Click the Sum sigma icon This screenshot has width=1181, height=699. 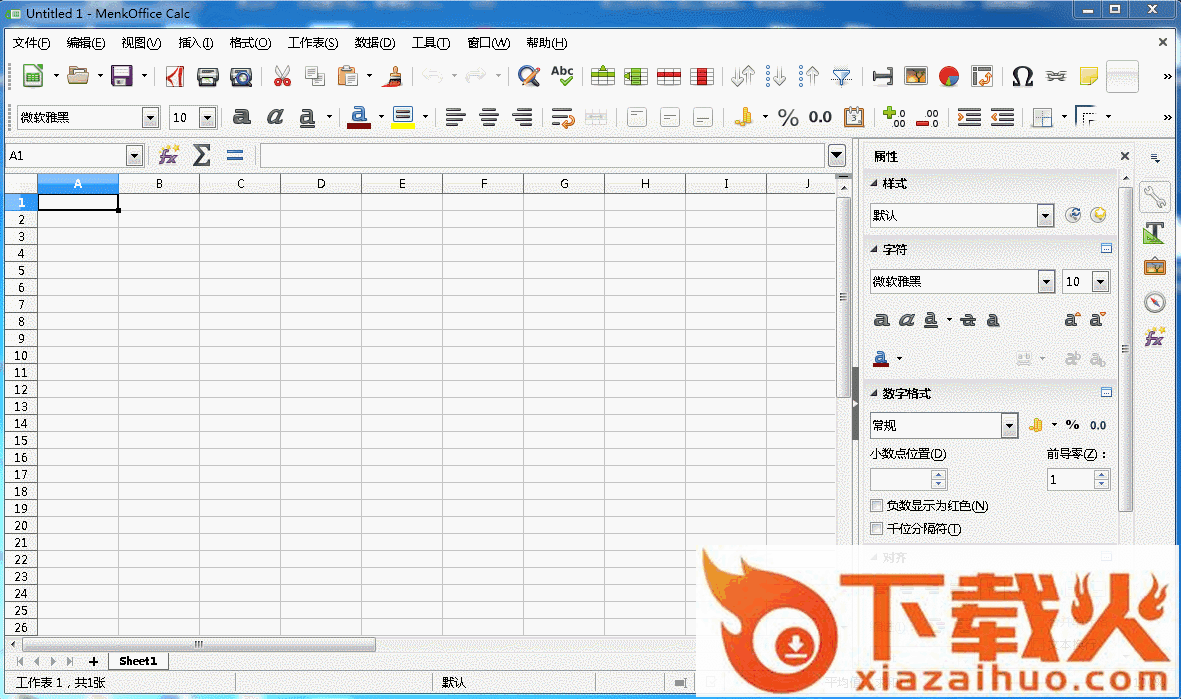pos(201,155)
